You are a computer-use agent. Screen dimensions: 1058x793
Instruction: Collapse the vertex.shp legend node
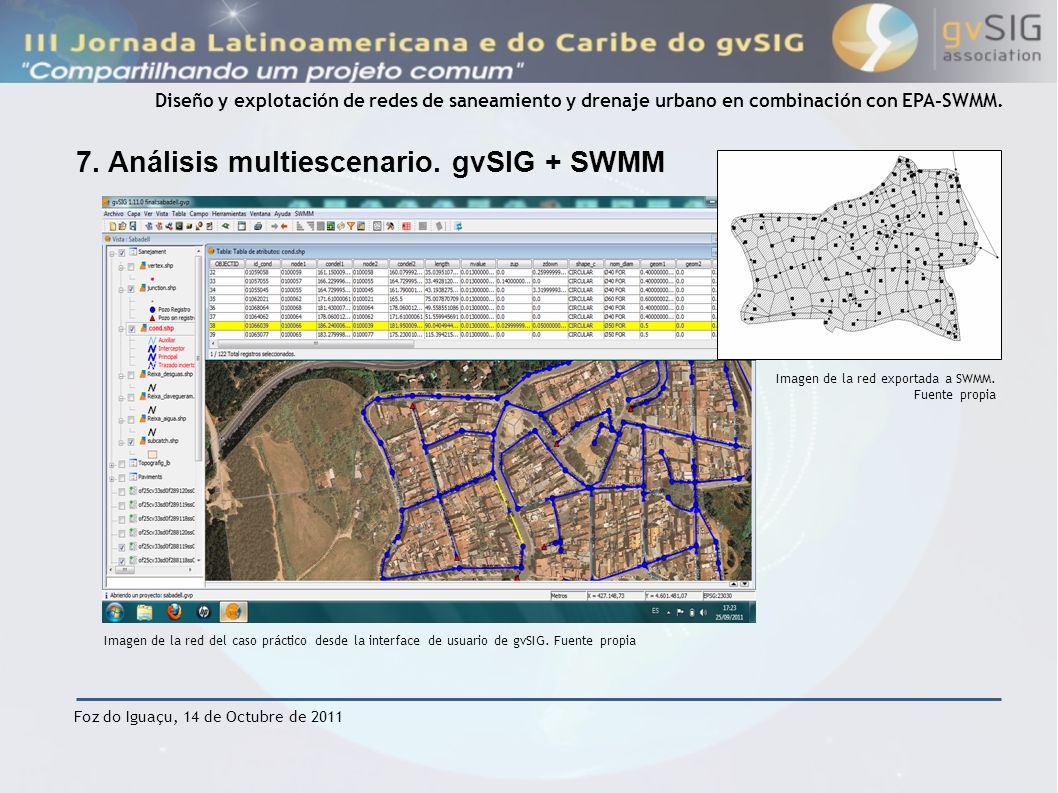(x=121, y=267)
